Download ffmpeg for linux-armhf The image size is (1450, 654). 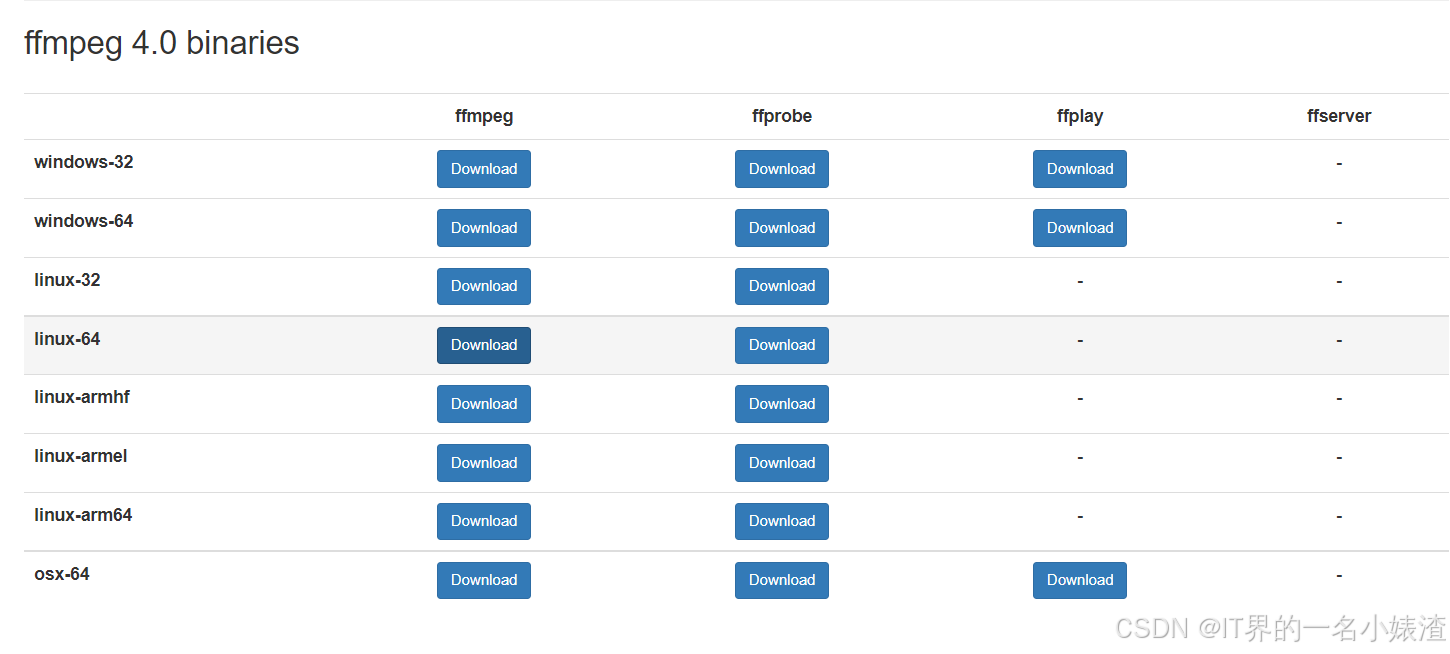[484, 404]
